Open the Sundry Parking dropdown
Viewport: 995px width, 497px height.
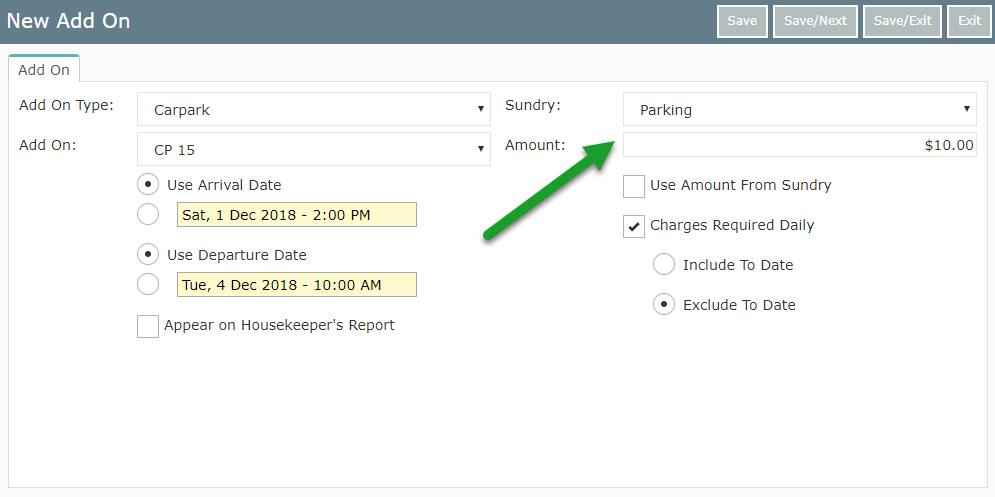[800, 109]
